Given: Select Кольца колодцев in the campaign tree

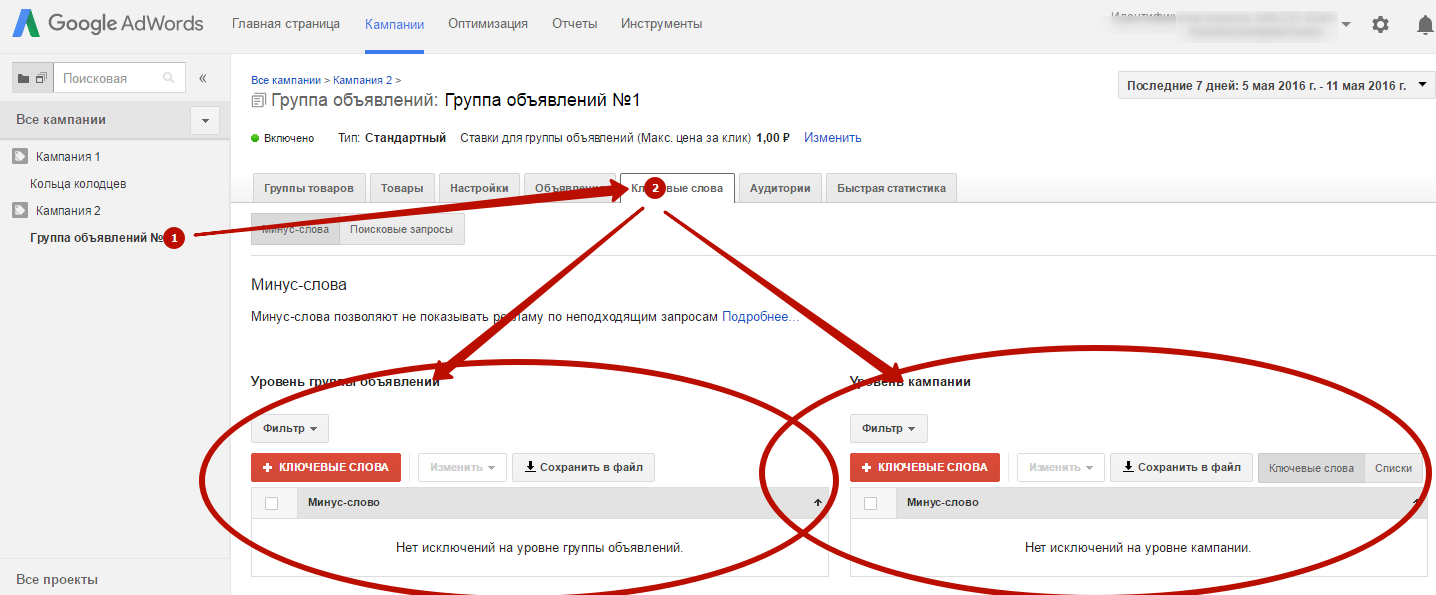Looking at the screenshot, I should coord(78,184).
